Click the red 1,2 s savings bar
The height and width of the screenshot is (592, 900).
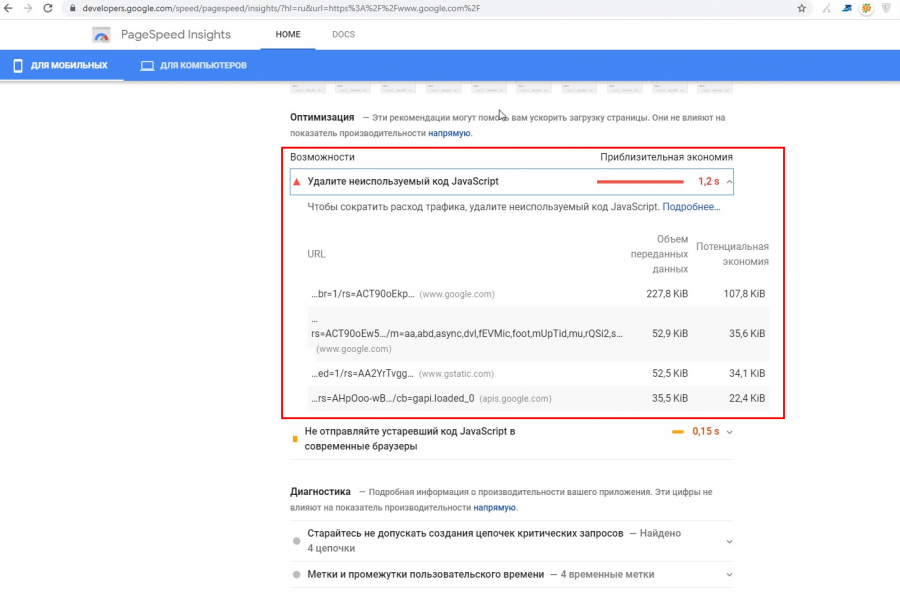[640, 182]
